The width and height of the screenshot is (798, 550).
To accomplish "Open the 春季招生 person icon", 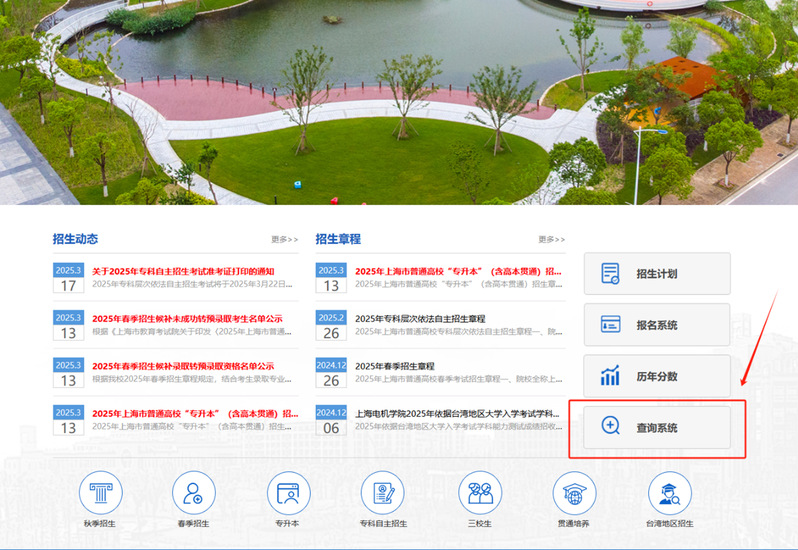I will [x=194, y=493].
